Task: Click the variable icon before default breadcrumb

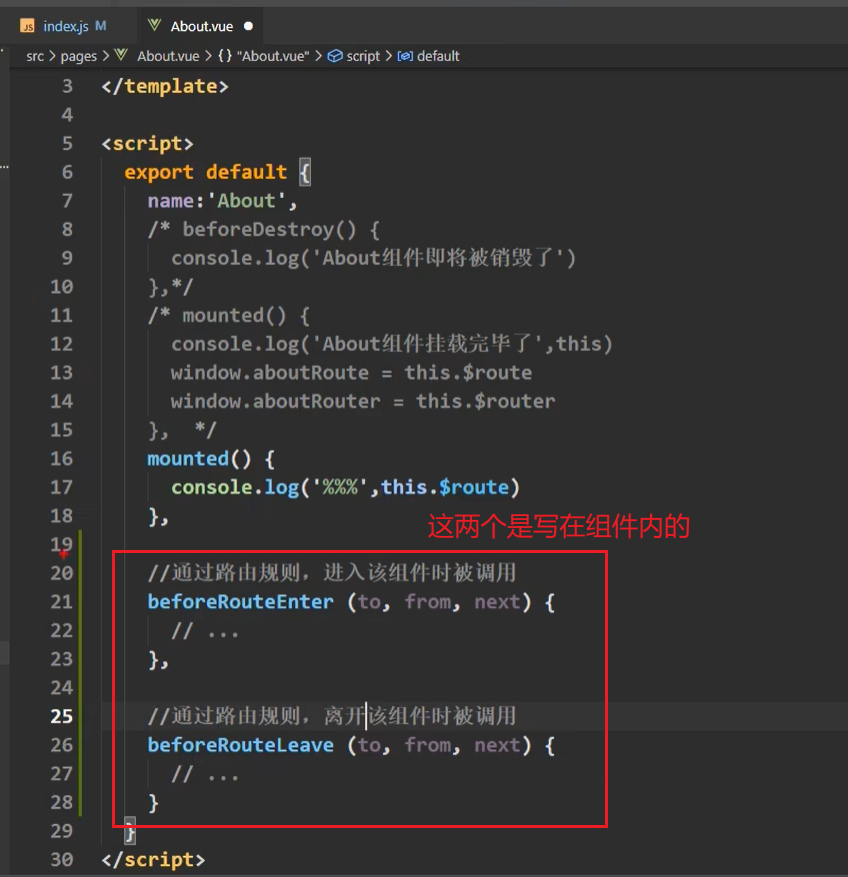Action: coord(405,56)
